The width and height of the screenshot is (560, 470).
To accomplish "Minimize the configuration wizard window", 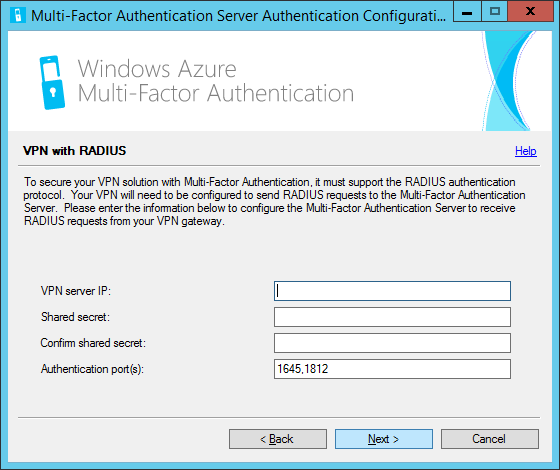I will (467, 12).
